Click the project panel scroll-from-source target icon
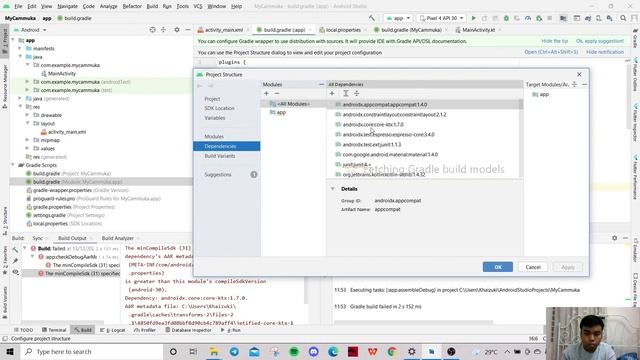 152,30
